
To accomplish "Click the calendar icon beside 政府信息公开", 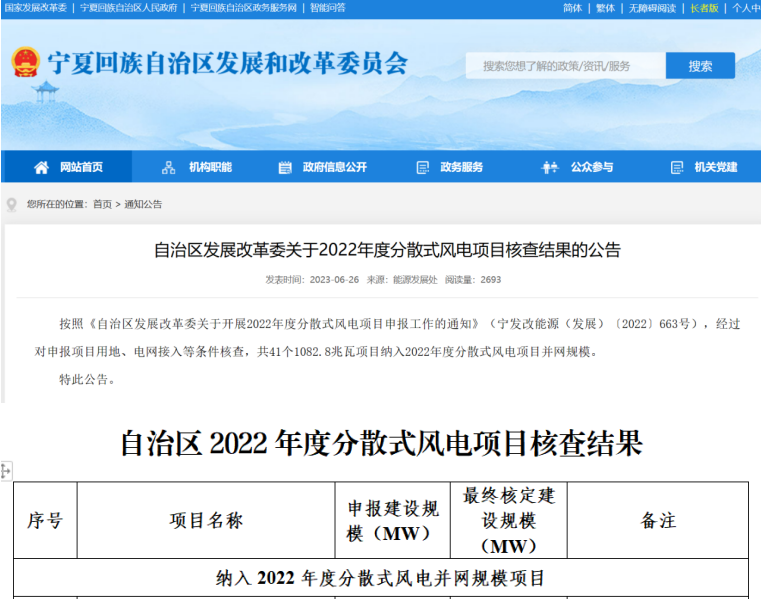I will pos(285,167).
